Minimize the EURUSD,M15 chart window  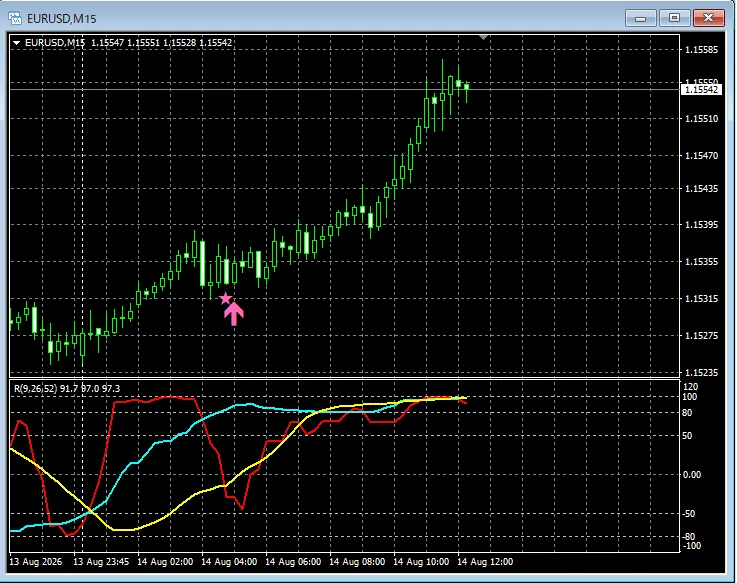point(640,18)
